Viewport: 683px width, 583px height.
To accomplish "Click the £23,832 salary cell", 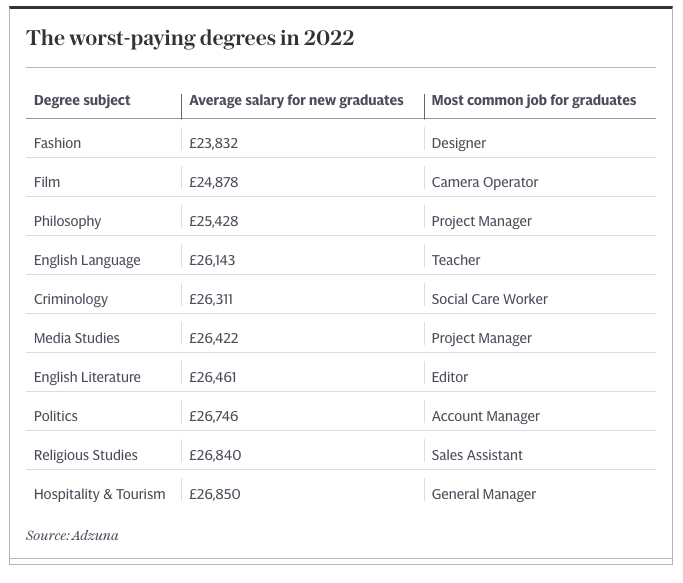I will pos(213,143).
